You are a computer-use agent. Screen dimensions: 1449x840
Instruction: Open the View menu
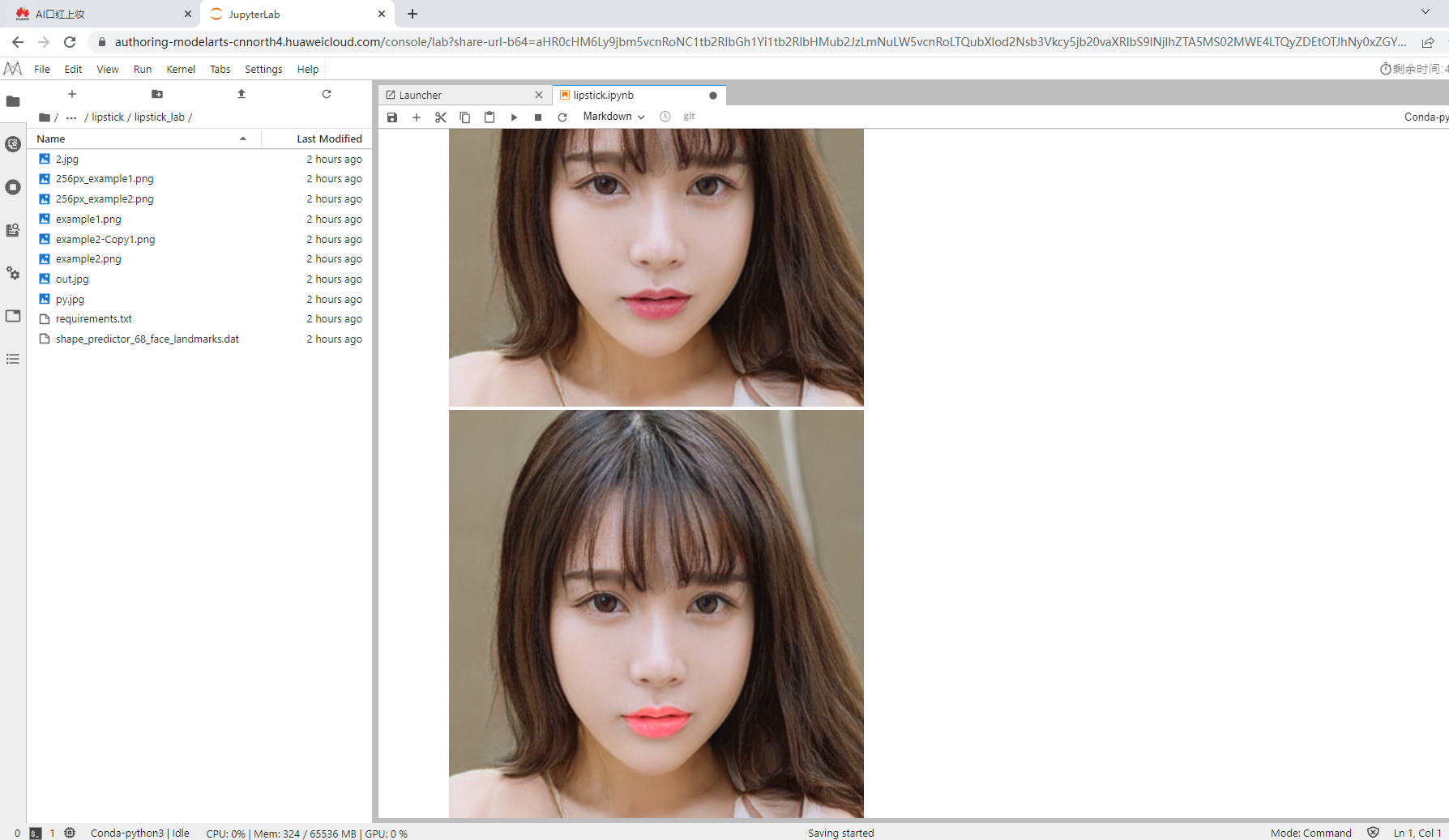[108, 70]
